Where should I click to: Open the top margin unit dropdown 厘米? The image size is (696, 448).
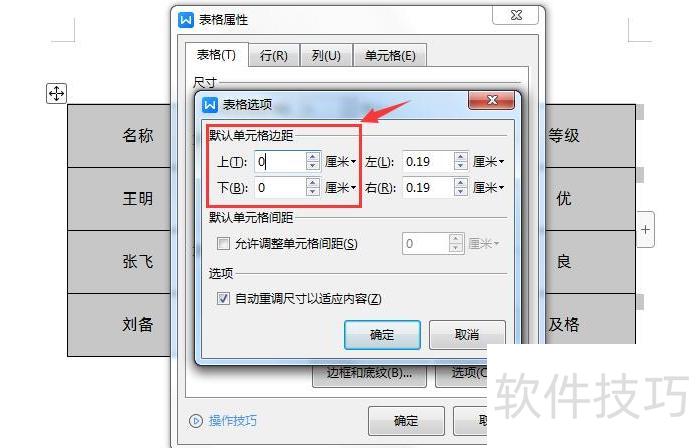pos(340,162)
